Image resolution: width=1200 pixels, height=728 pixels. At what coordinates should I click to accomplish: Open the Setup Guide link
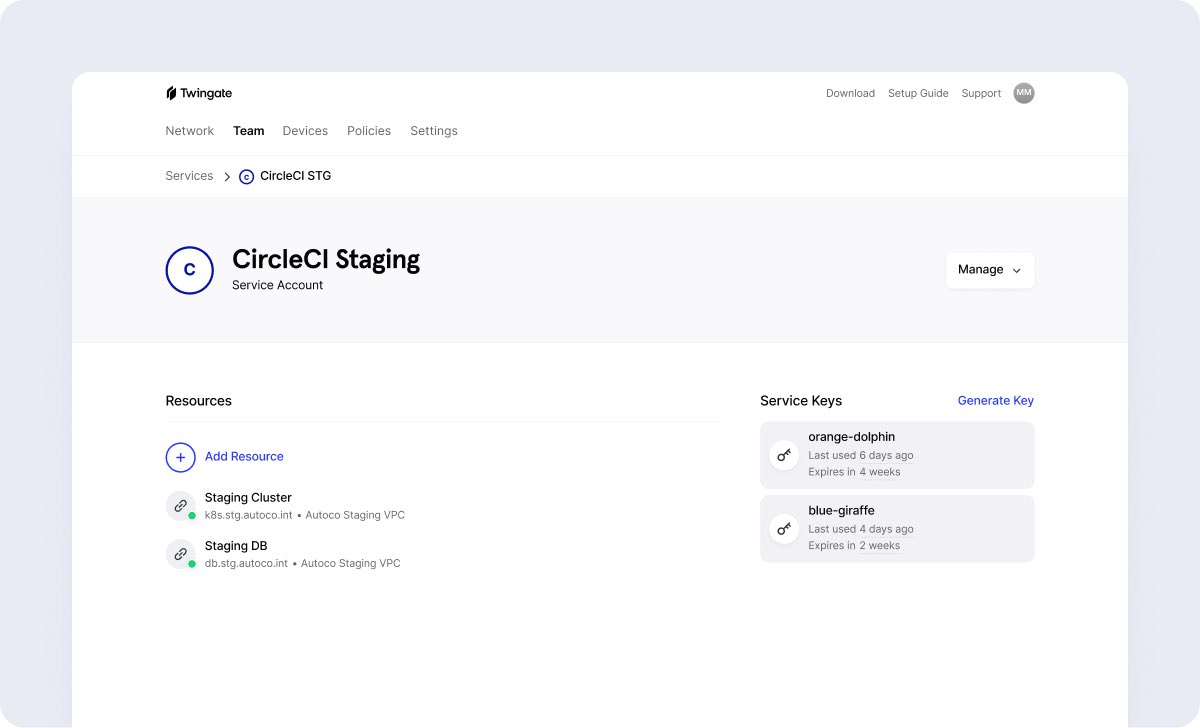[x=918, y=93]
